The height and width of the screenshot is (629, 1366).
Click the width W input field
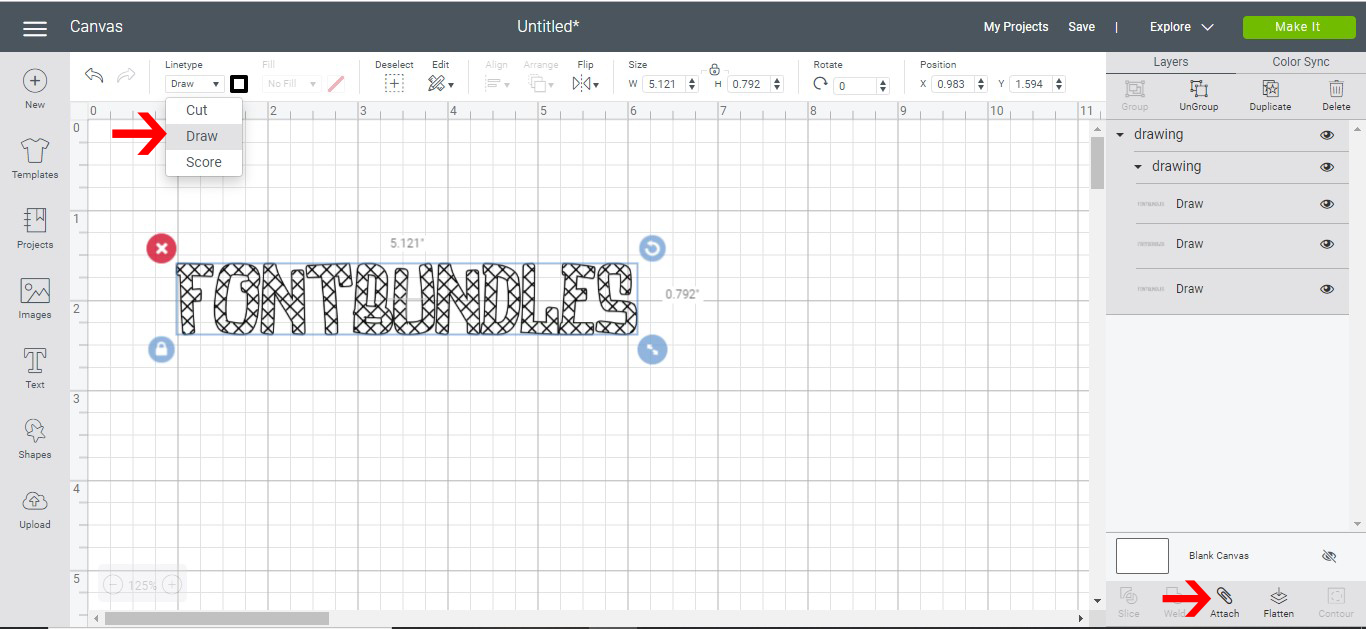(664, 84)
